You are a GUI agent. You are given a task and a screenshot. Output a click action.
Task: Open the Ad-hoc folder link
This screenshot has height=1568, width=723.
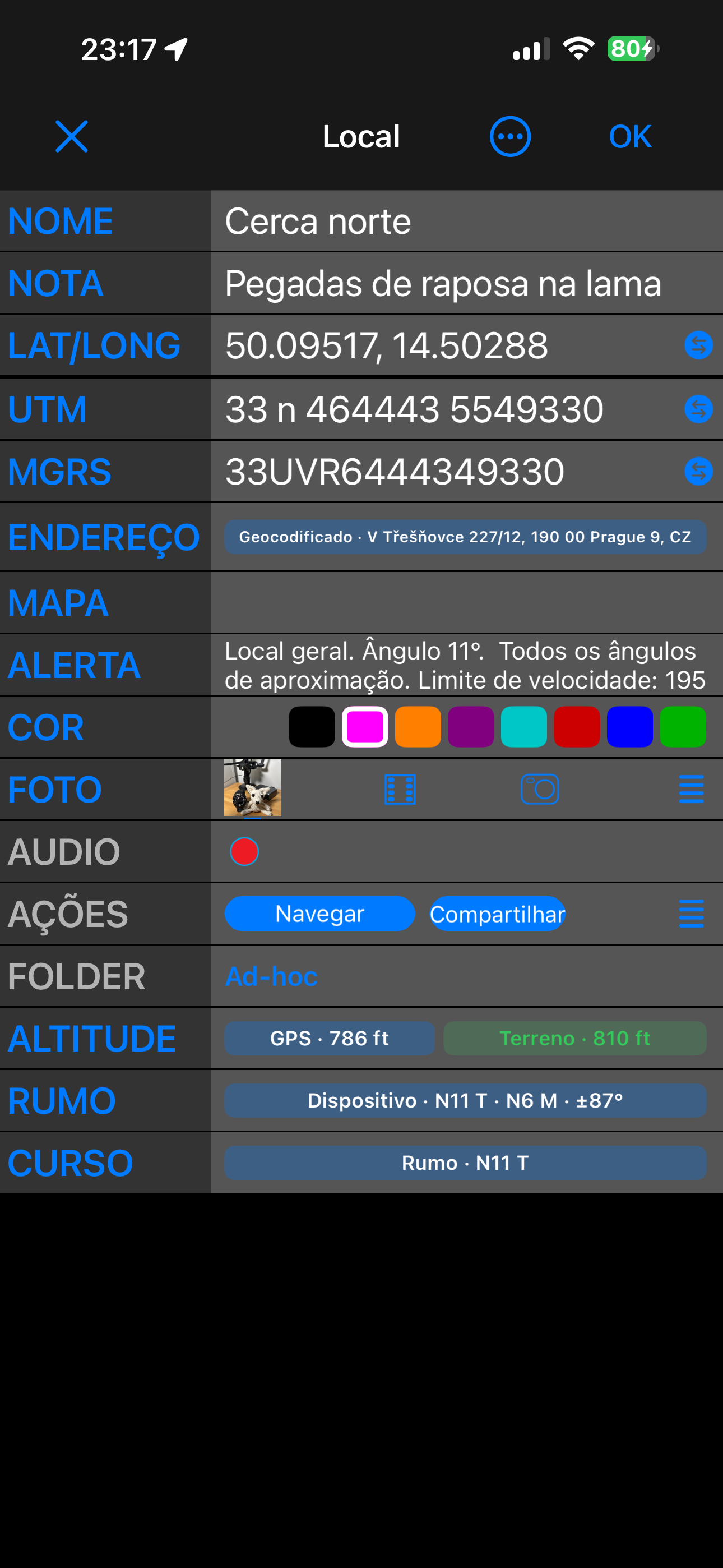point(271,976)
